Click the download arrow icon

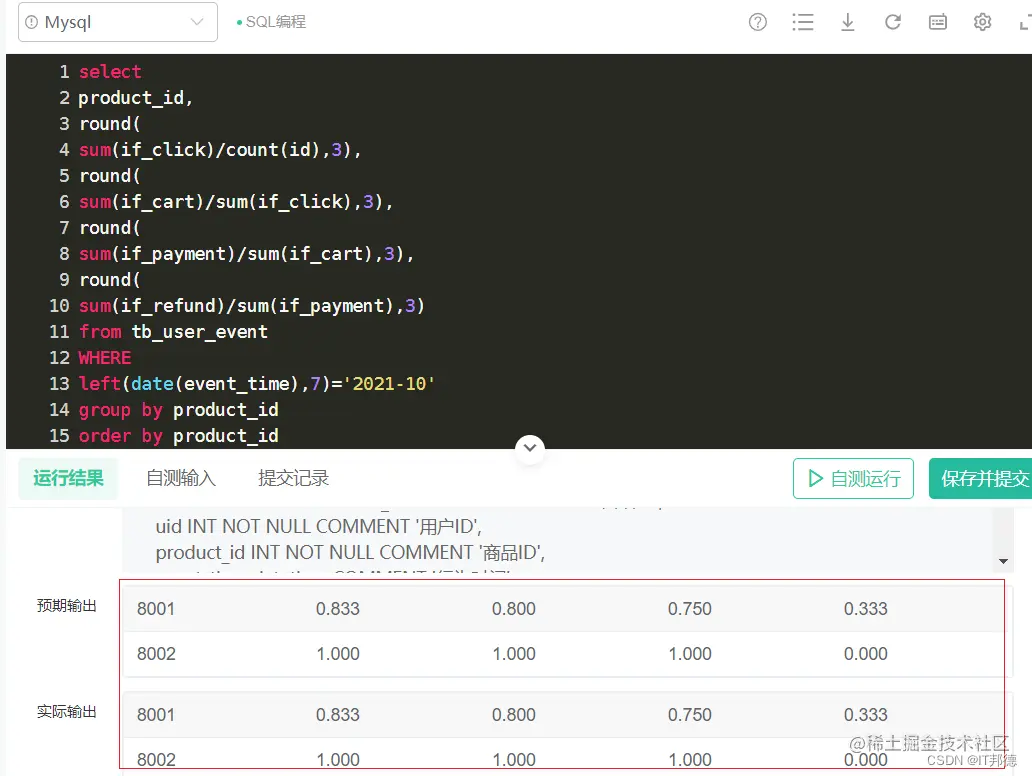848,22
